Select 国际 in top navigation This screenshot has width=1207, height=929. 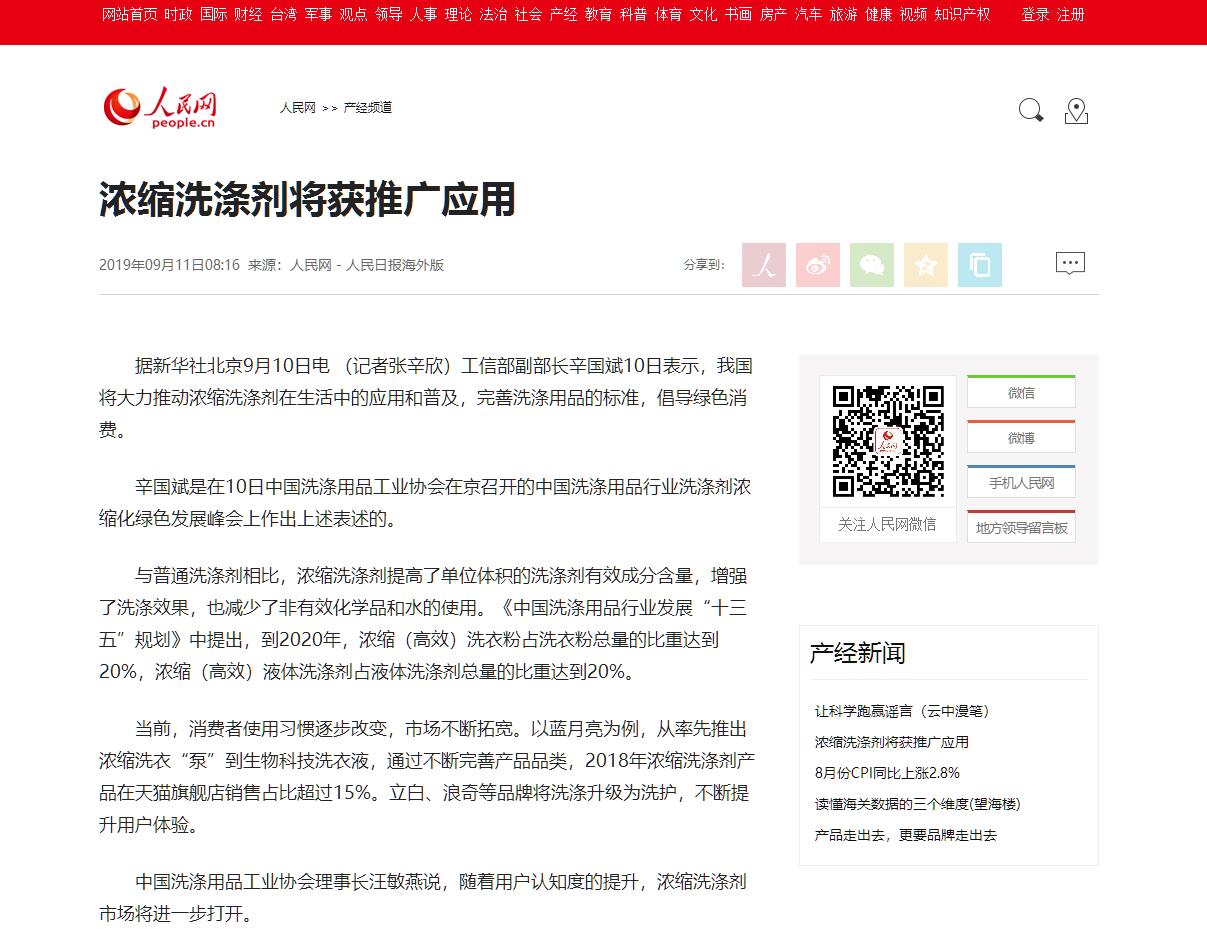214,15
